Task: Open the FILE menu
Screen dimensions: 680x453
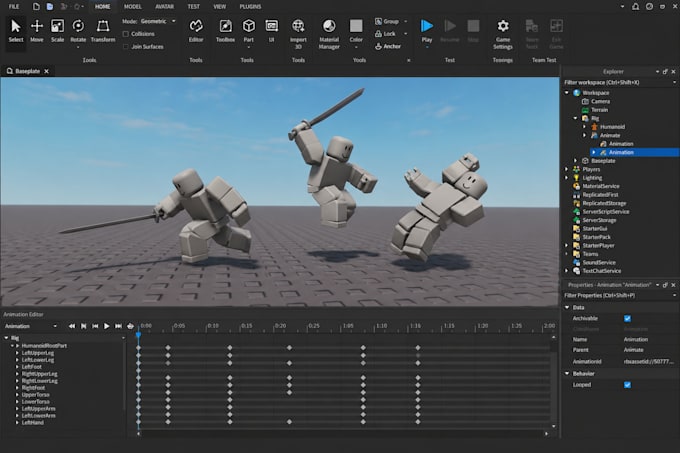Action: [x=14, y=7]
